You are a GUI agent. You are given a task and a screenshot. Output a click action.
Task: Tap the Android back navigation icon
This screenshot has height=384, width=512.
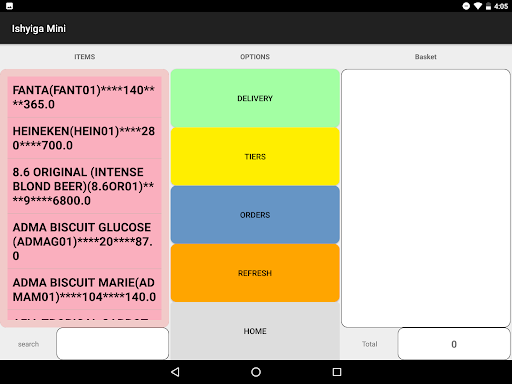pos(175,372)
